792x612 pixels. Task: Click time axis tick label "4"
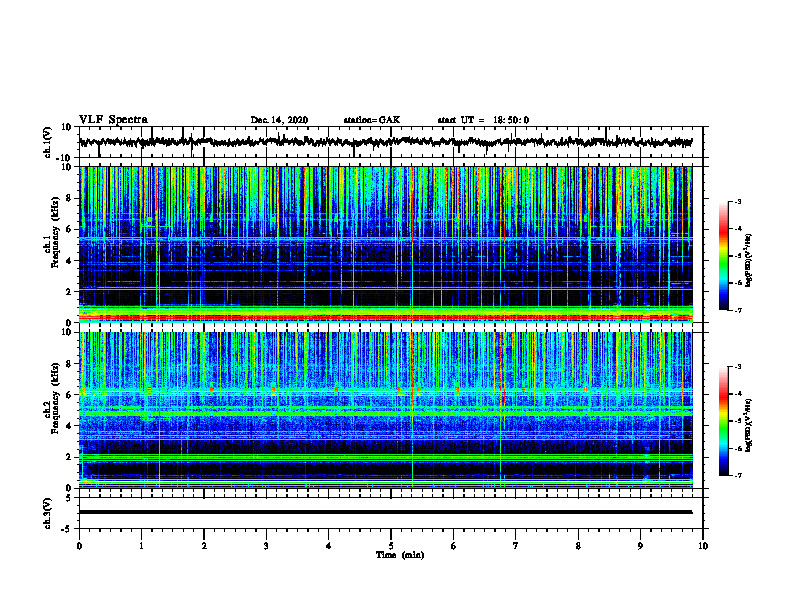tap(329, 546)
